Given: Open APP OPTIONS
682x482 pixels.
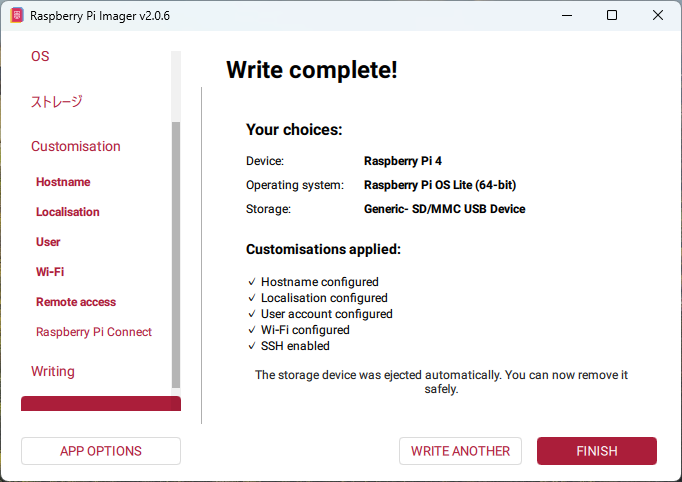Looking at the screenshot, I should coord(101,451).
